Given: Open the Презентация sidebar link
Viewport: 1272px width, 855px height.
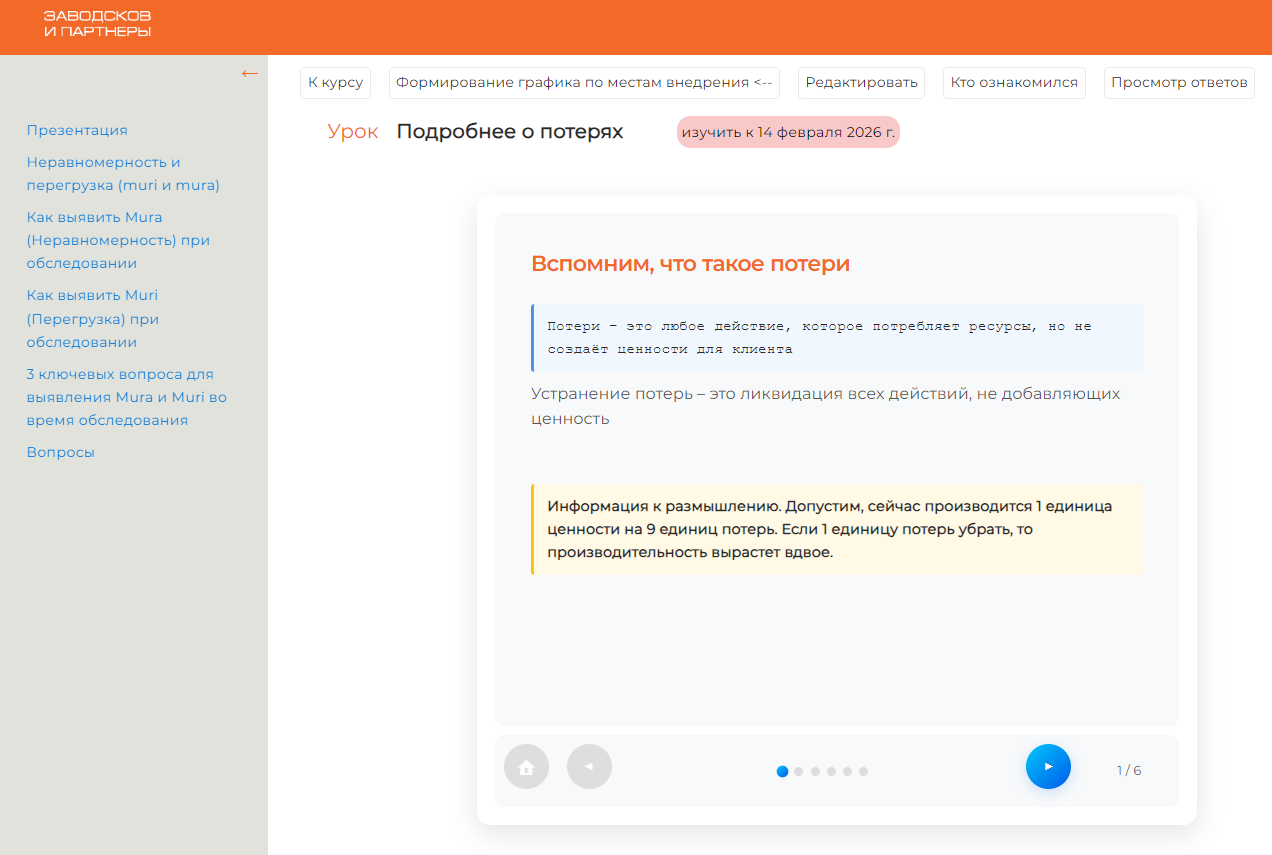Looking at the screenshot, I should pyautogui.click(x=77, y=130).
